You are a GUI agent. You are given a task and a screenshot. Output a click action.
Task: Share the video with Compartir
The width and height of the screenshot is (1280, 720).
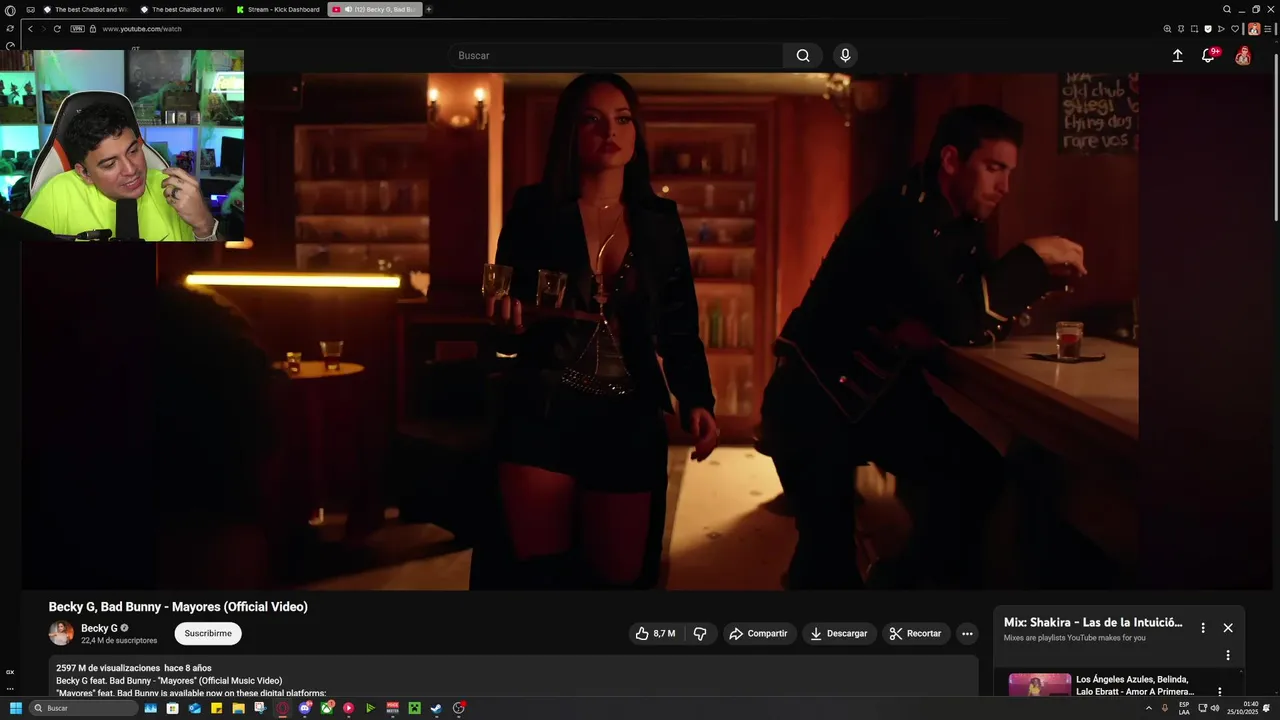pyautogui.click(x=758, y=633)
